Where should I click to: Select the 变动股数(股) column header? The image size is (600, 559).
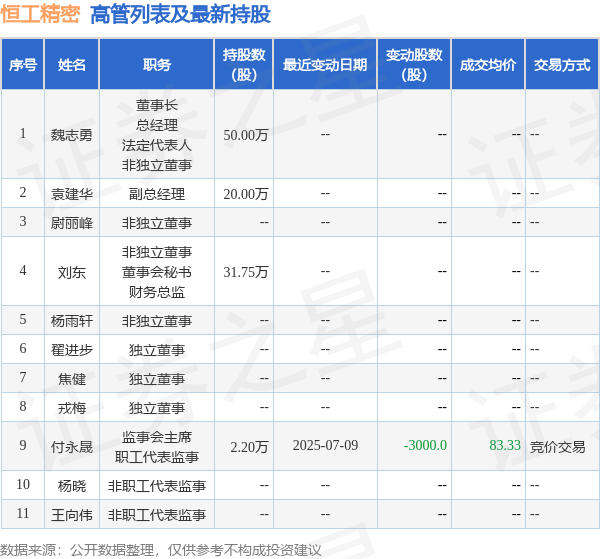click(414, 65)
